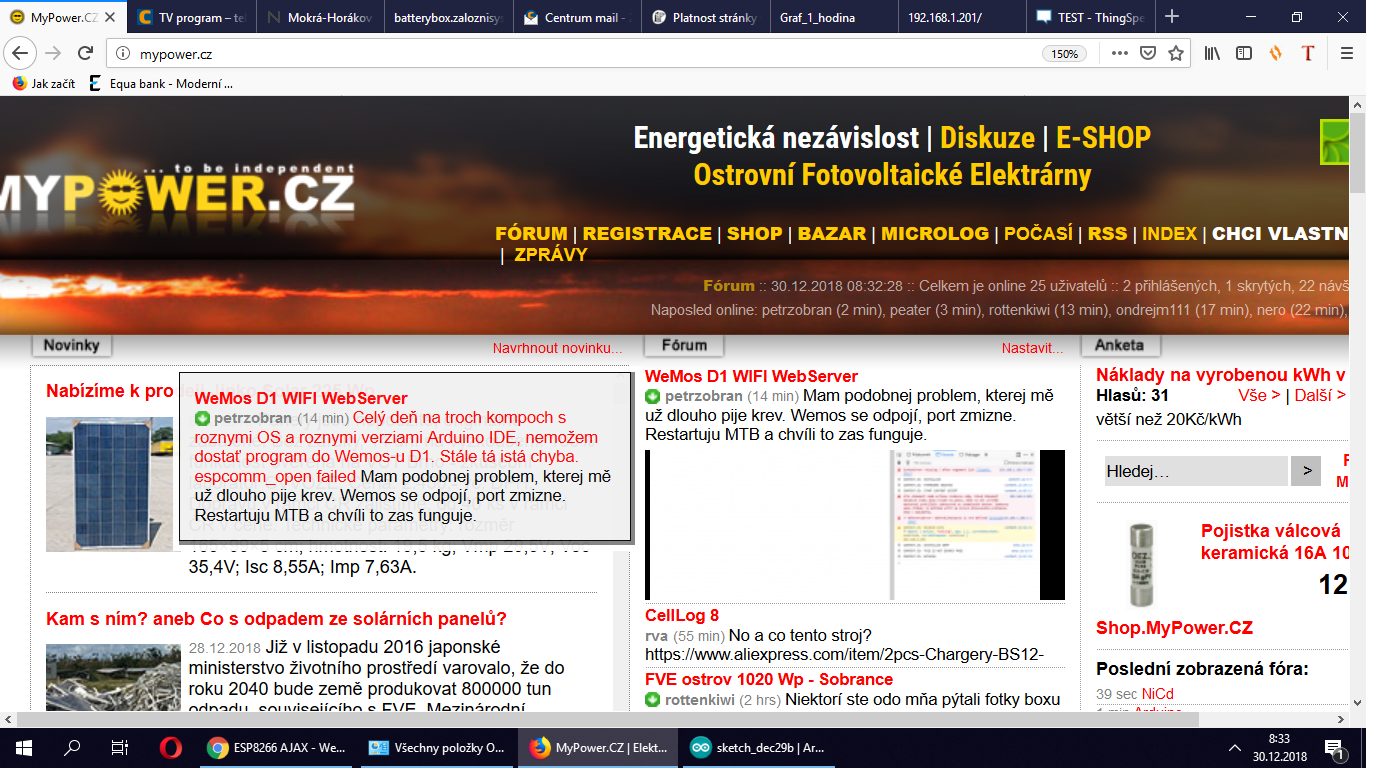Open the Action Center notifications icon
Screen dimensions: 1382x768
(1335, 748)
